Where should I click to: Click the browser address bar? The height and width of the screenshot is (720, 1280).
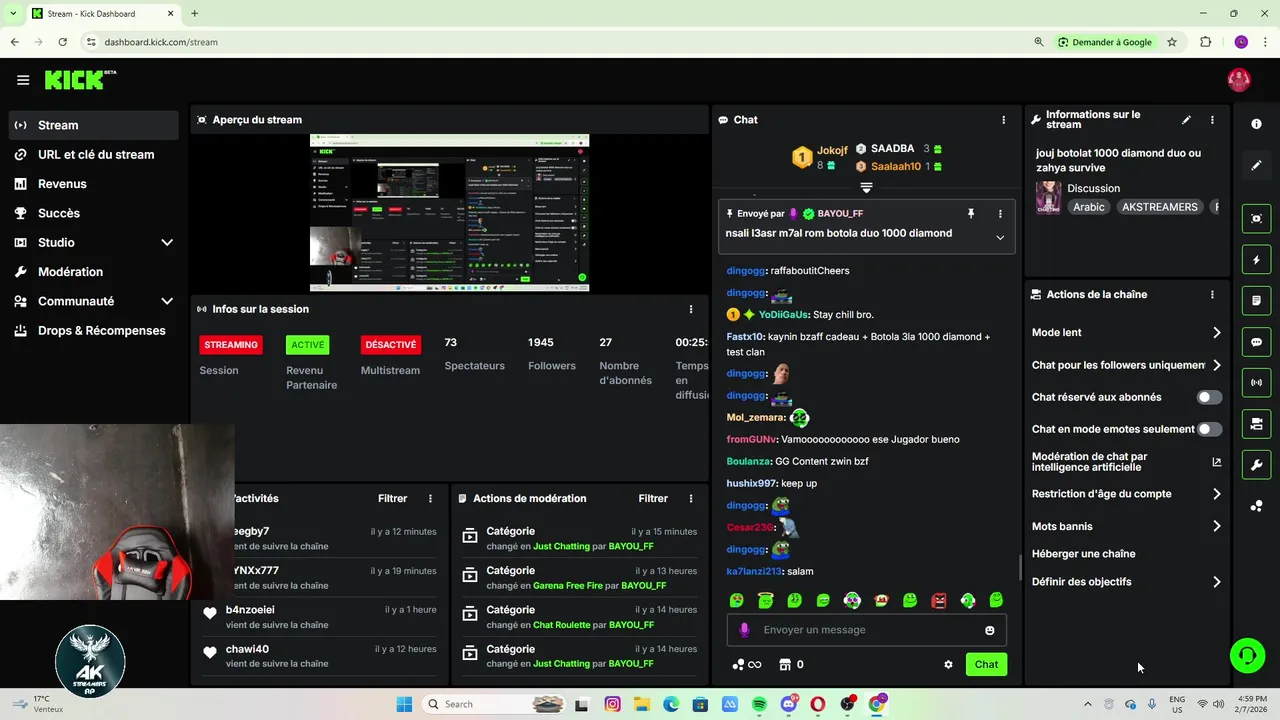[560, 42]
